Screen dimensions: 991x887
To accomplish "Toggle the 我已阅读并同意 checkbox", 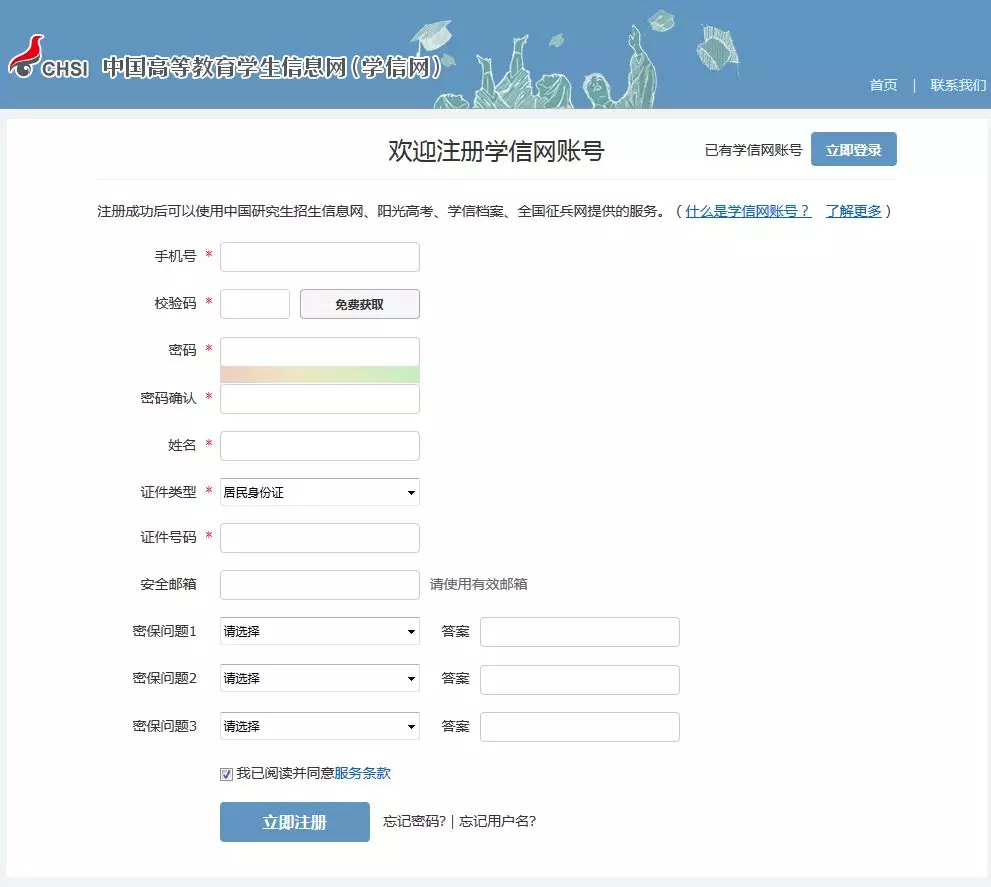I will coord(226,774).
